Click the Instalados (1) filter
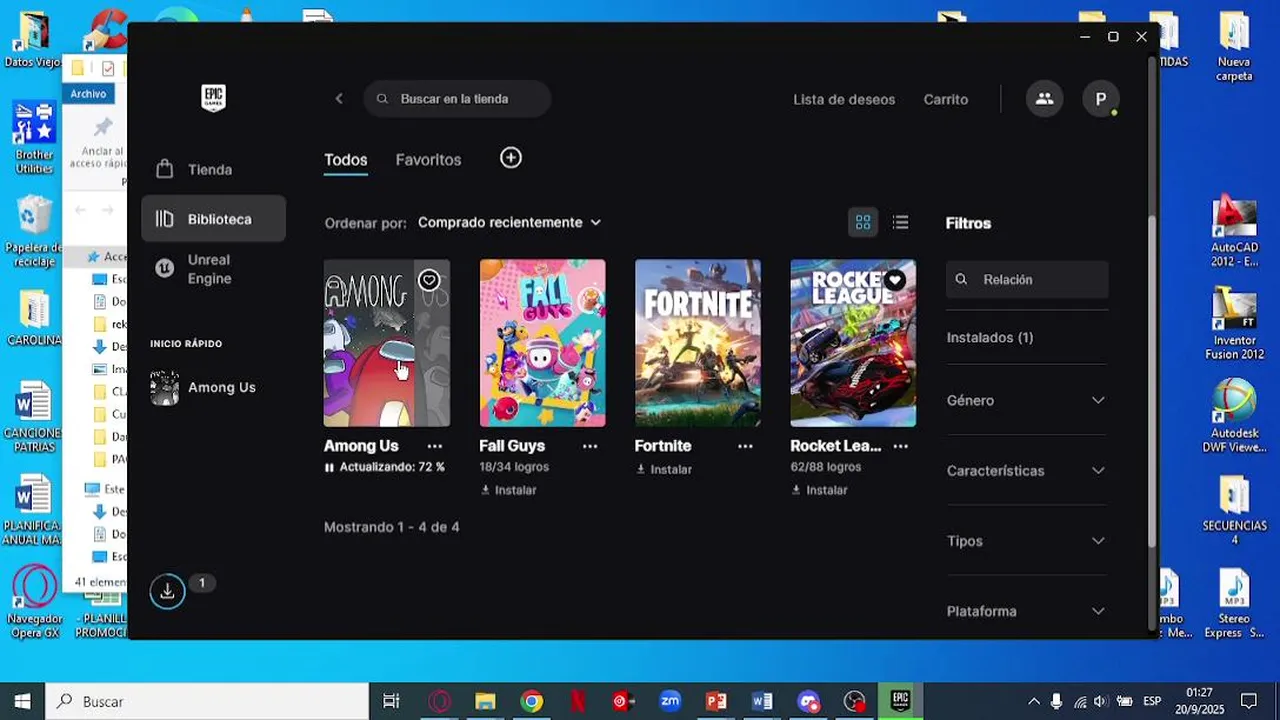 (x=990, y=338)
